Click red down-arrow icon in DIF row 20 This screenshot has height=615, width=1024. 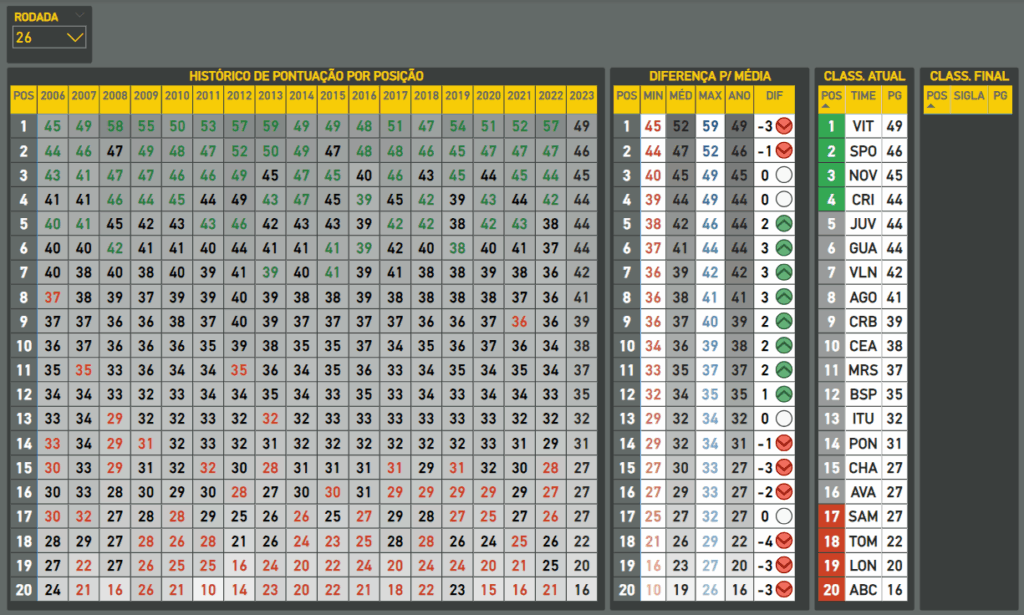(784, 590)
